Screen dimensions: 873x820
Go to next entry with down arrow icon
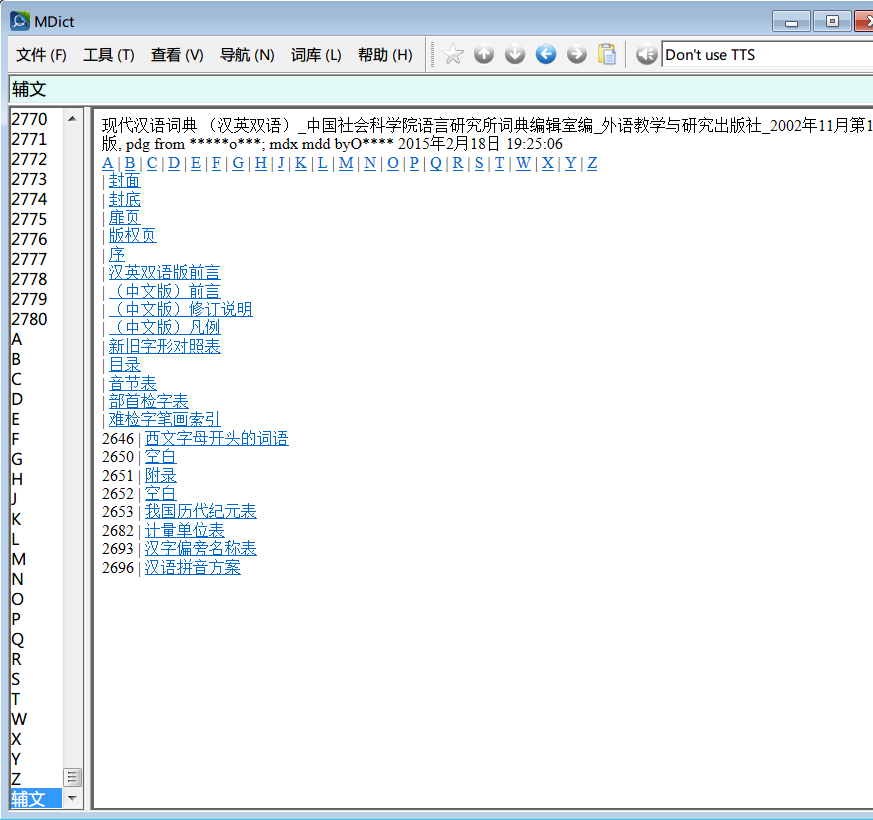(514, 55)
